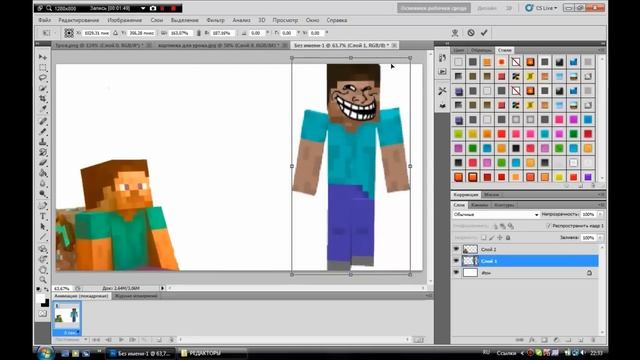Select the Hand tool

point(42,270)
